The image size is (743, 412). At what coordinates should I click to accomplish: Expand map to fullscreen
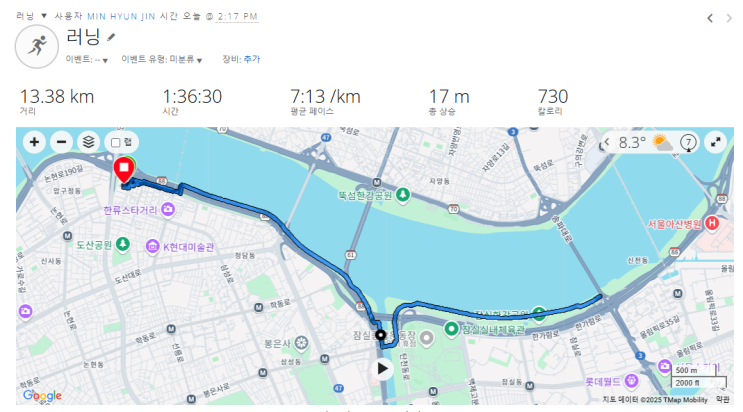(x=716, y=143)
